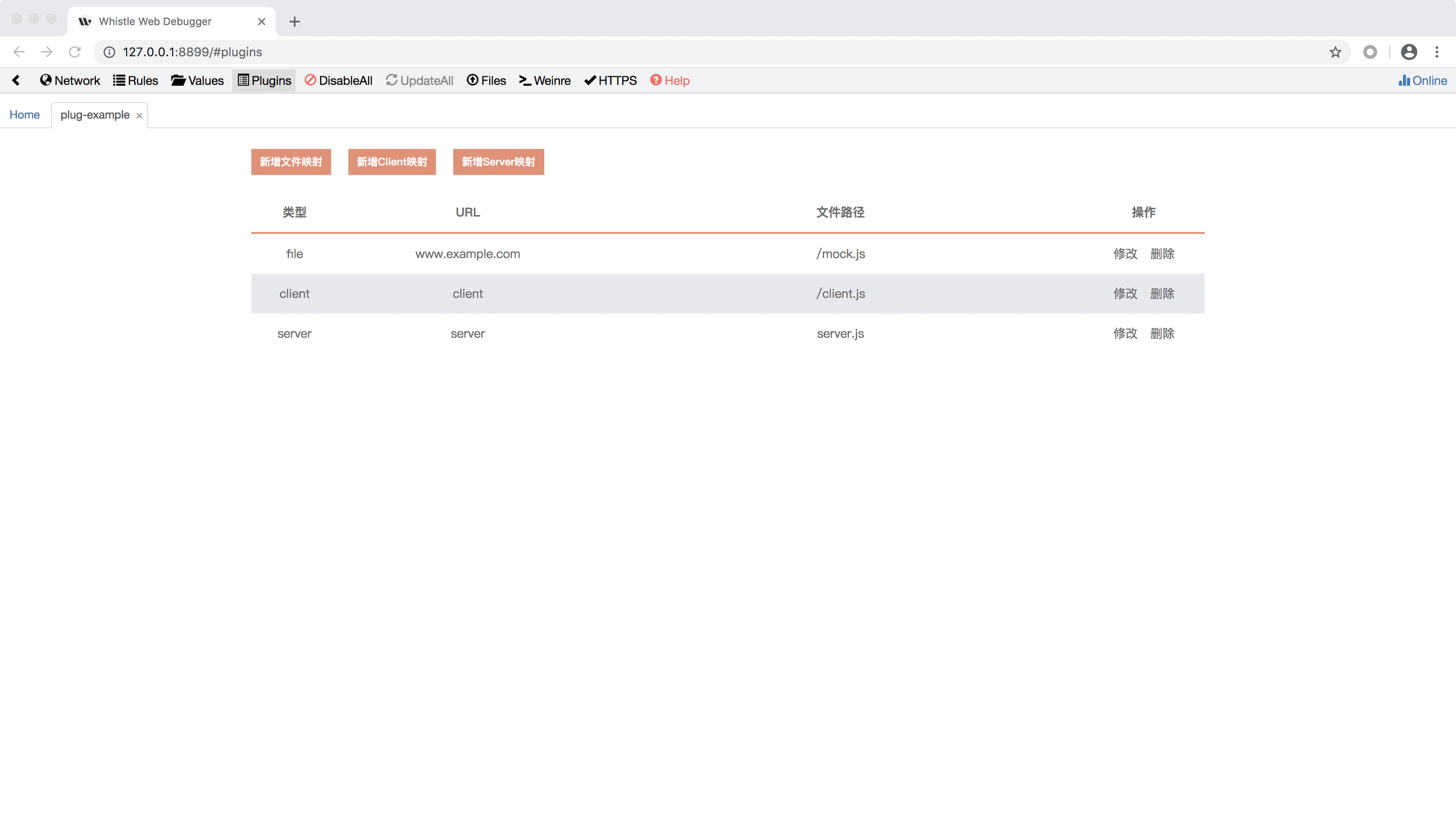Open HTTPS settings
The height and width of the screenshot is (821, 1456).
(x=611, y=80)
